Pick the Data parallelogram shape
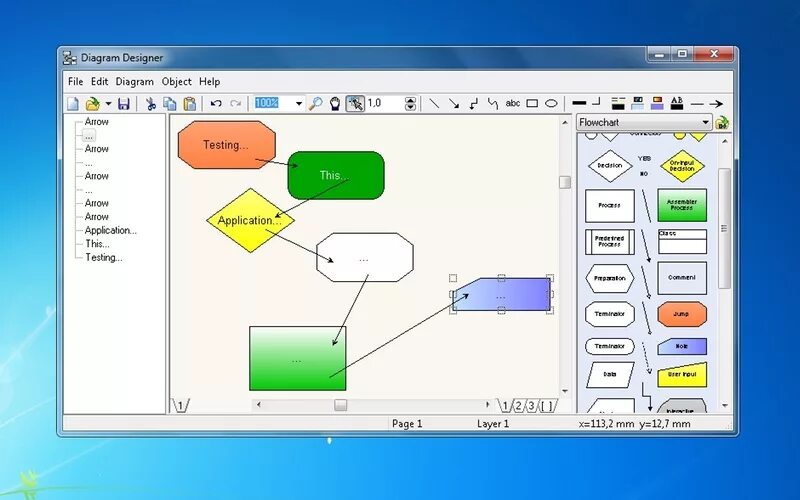The width and height of the screenshot is (800, 500). click(x=610, y=374)
